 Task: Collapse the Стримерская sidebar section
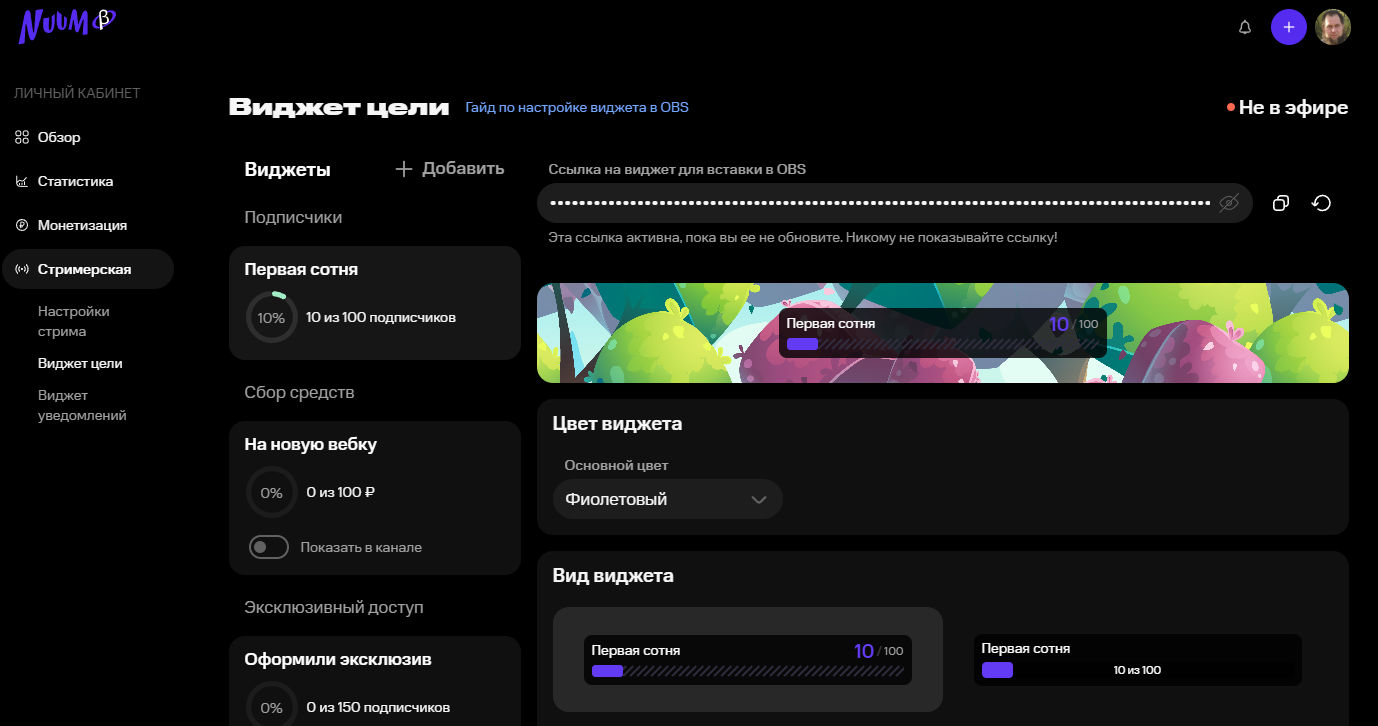click(x=86, y=269)
